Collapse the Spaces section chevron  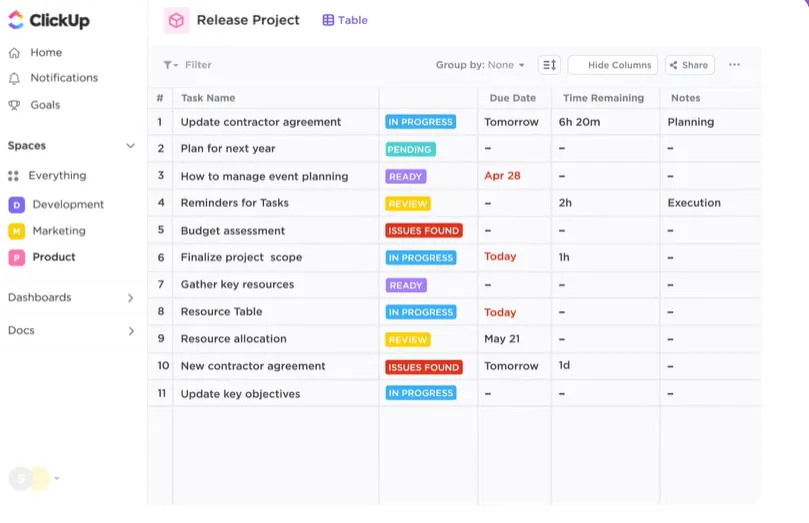point(131,146)
